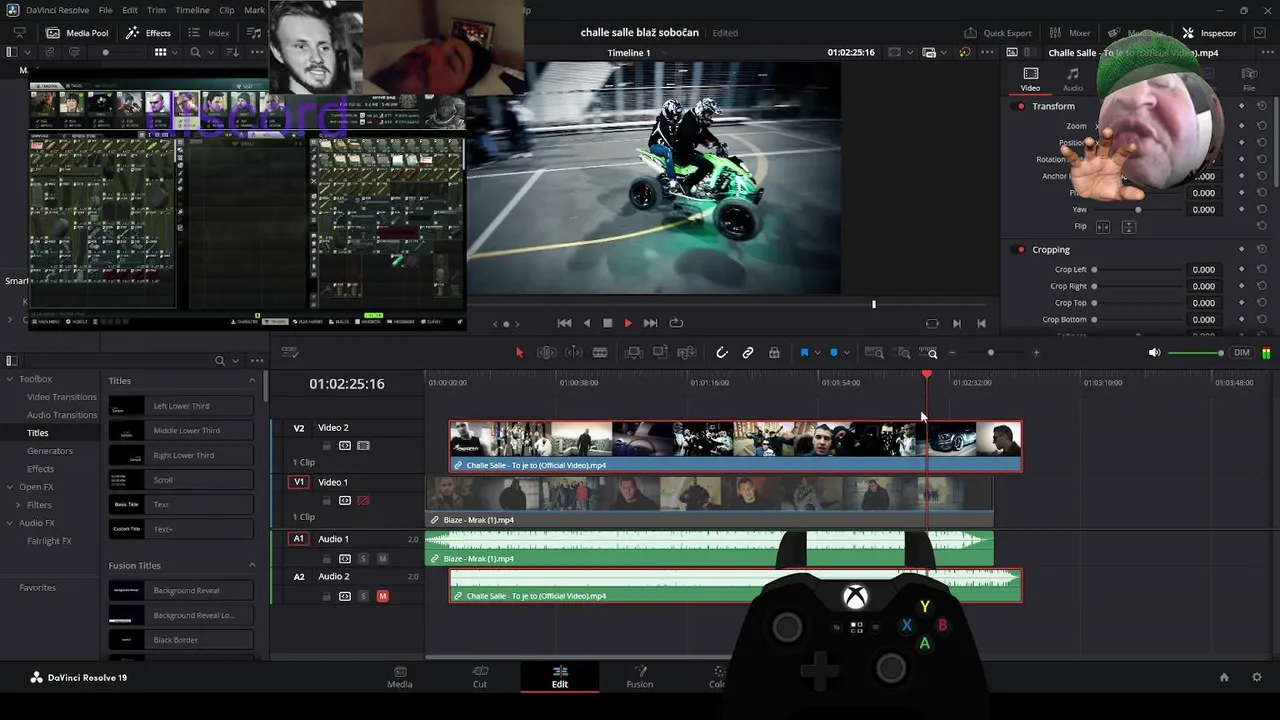Switch to the Fusion page
The image size is (1280, 720).
tap(640, 677)
